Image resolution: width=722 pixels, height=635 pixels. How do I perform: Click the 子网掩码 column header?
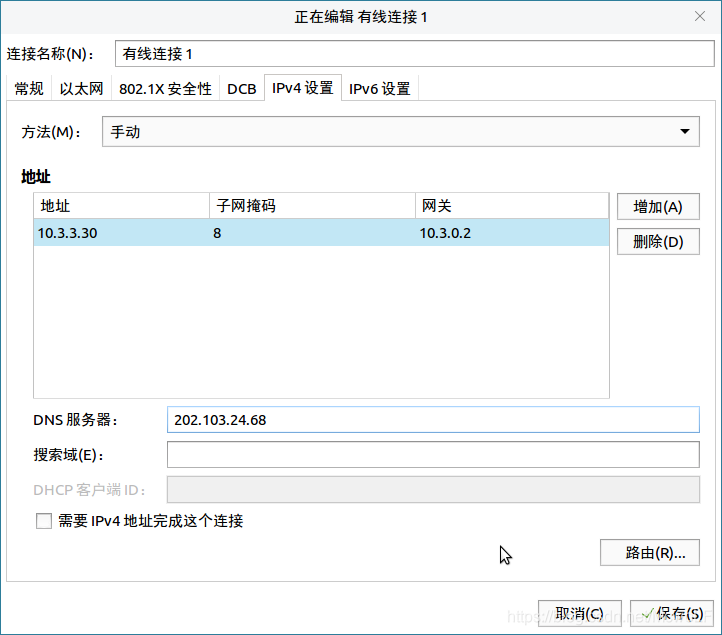pyautogui.click(x=312, y=205)
